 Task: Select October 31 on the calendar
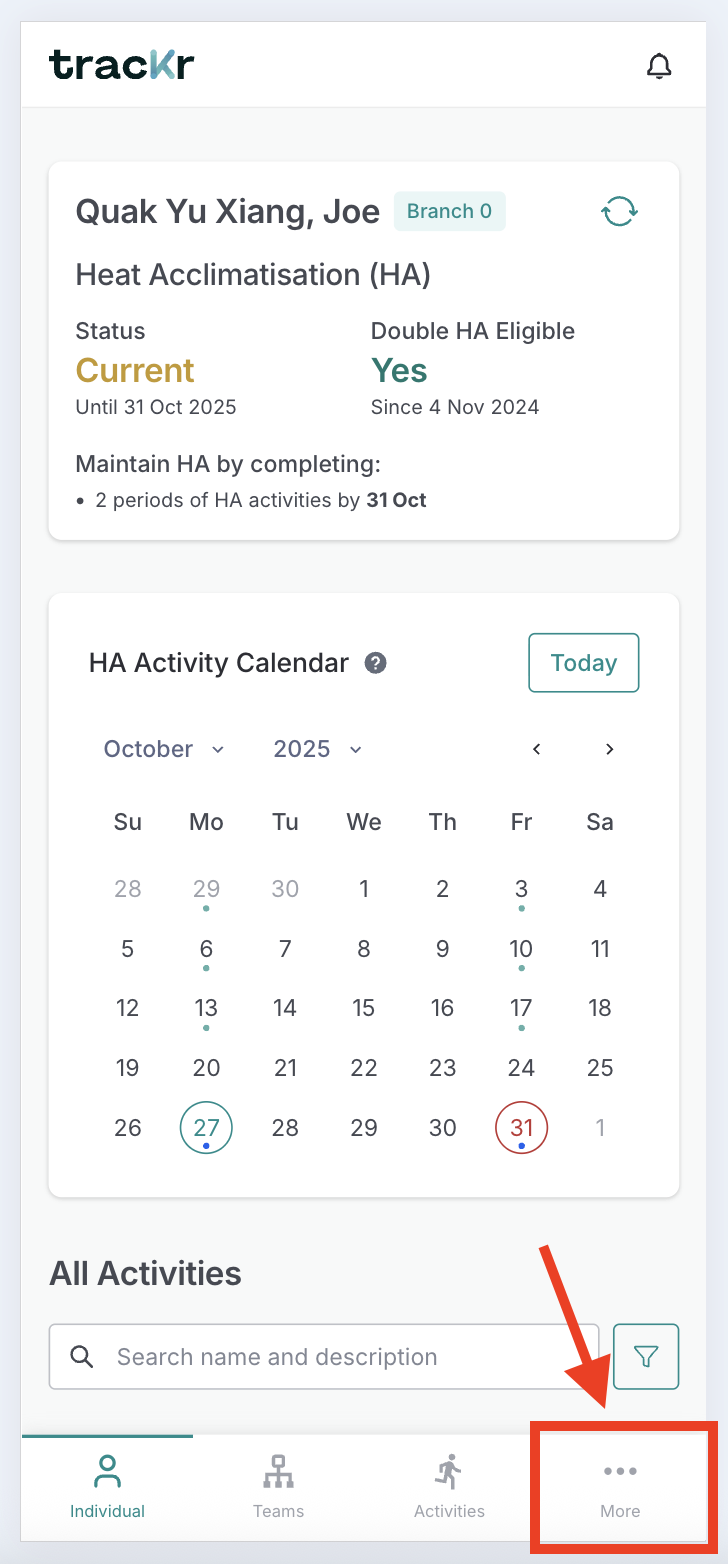click(521, 1128)
